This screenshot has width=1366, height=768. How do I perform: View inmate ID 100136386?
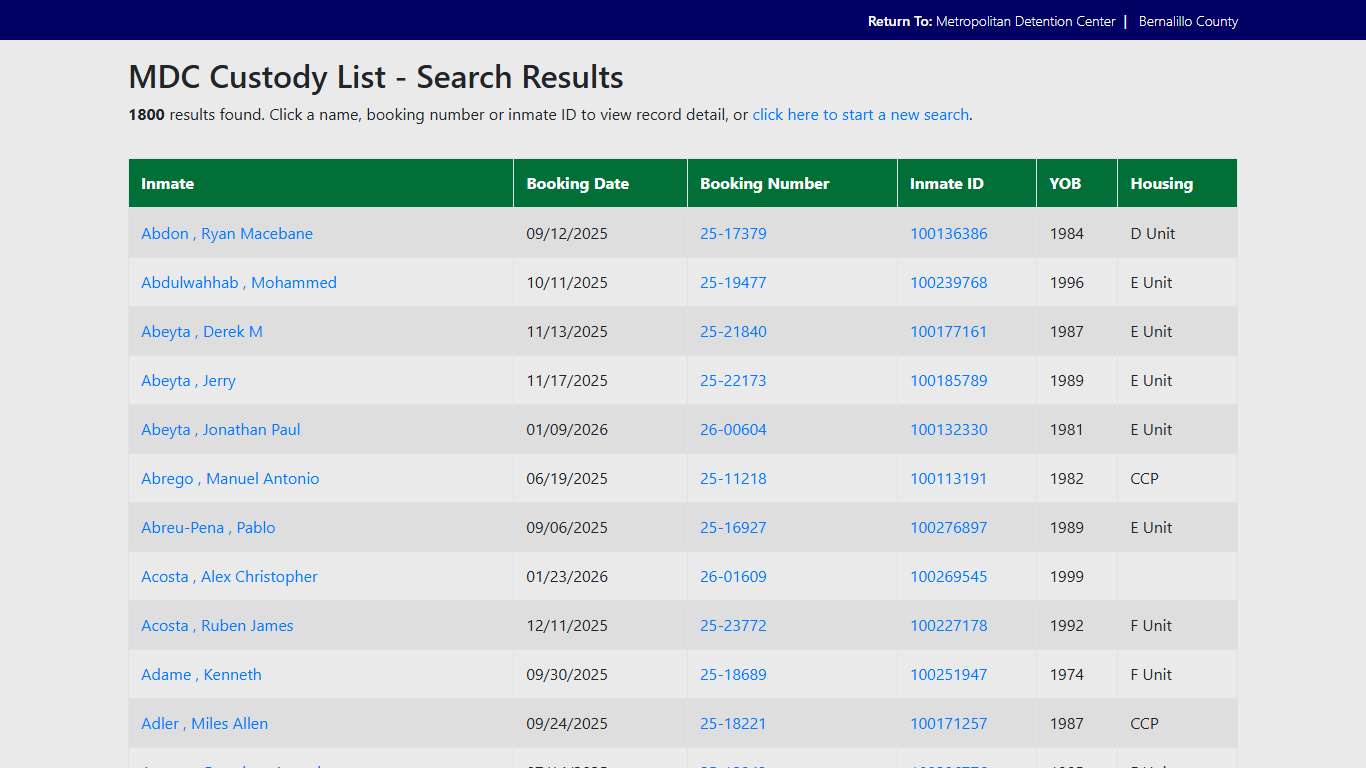click(x=948, y=233)
